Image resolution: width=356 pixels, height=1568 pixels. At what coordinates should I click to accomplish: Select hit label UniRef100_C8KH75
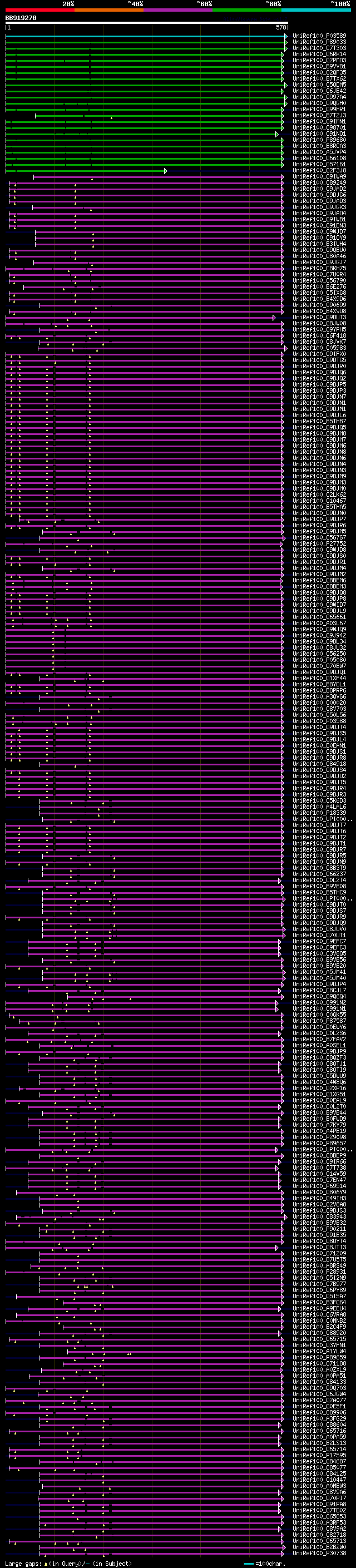(x=319, y=269)
